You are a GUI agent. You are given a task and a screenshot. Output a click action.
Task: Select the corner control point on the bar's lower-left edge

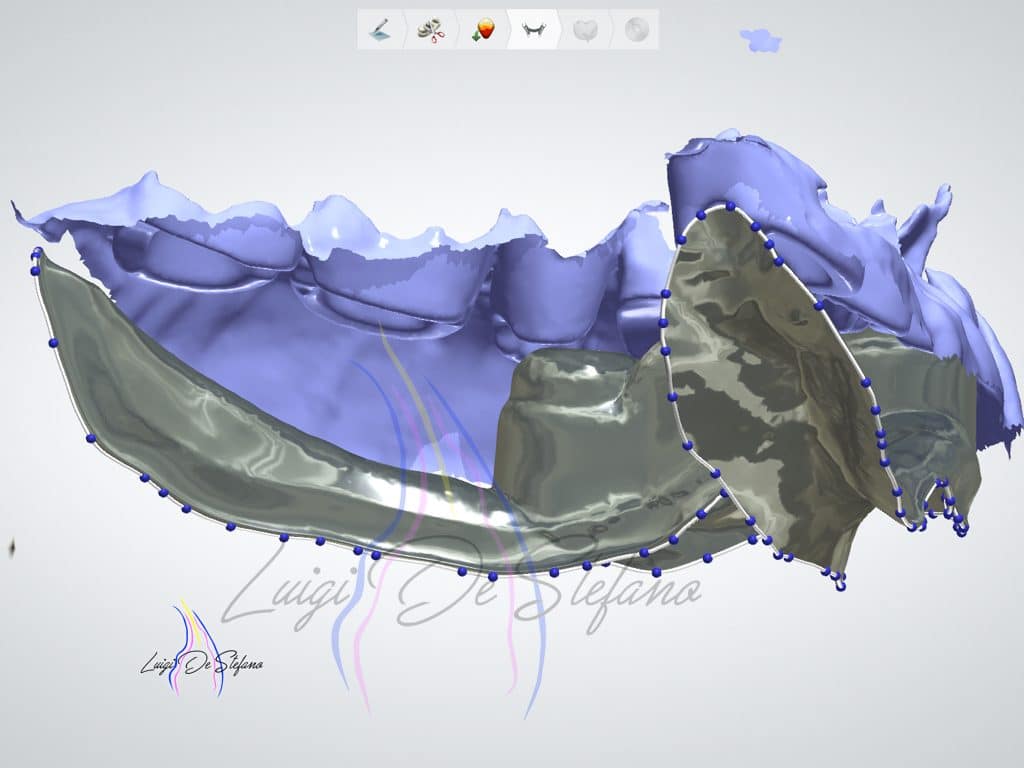pos(90,438)
